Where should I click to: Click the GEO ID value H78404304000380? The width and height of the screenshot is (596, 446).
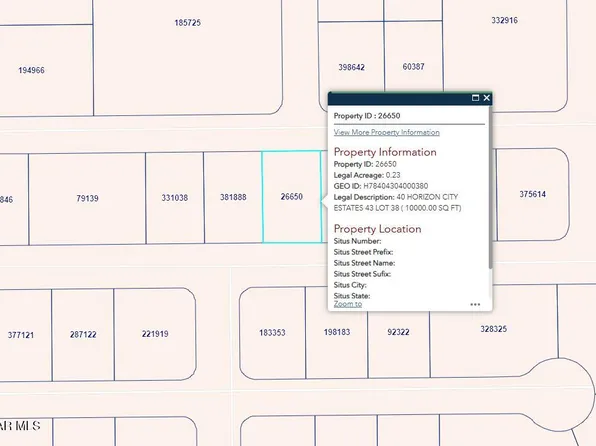(x=396, y=186)
